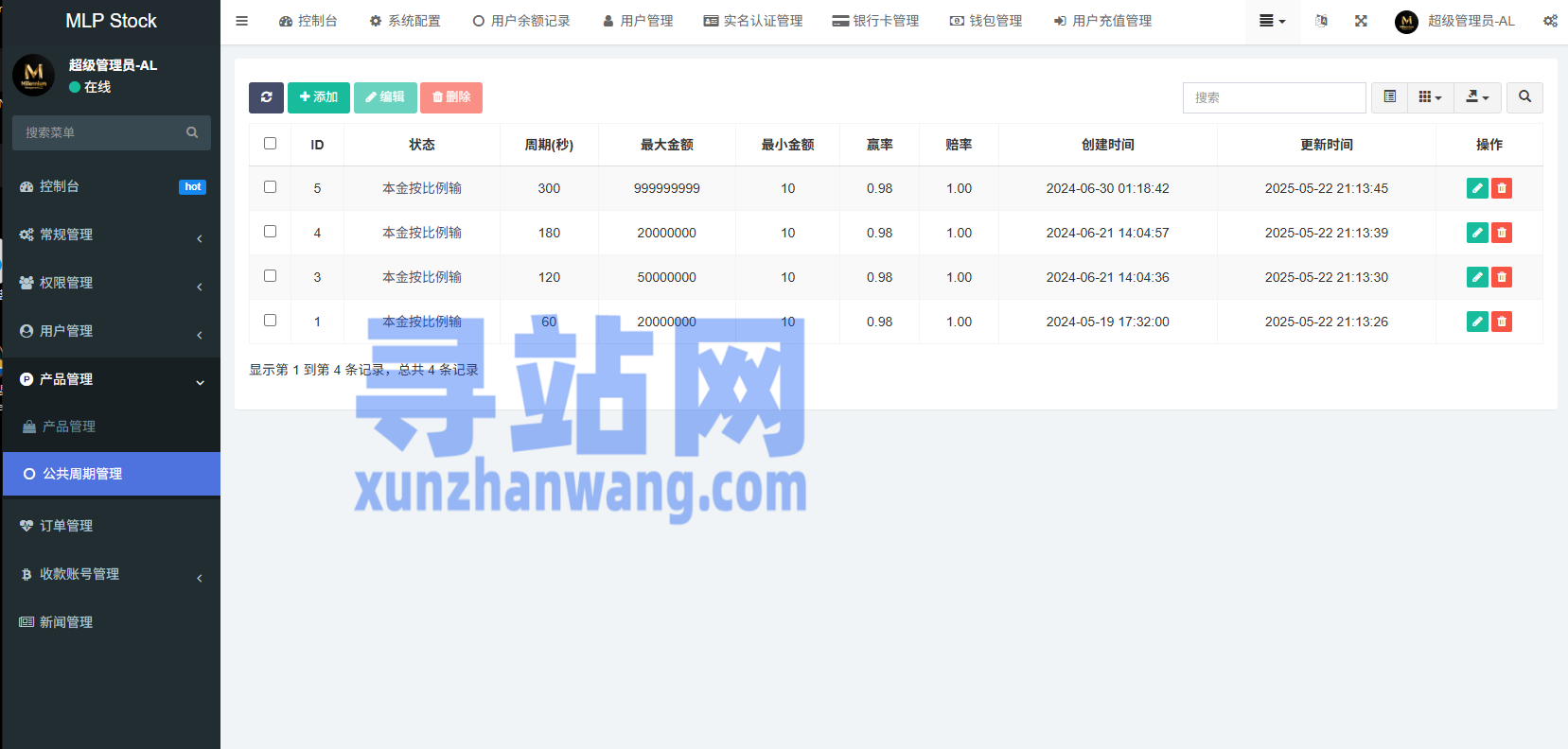Open the columns visibility dropdown

[x=1430, y=97]
